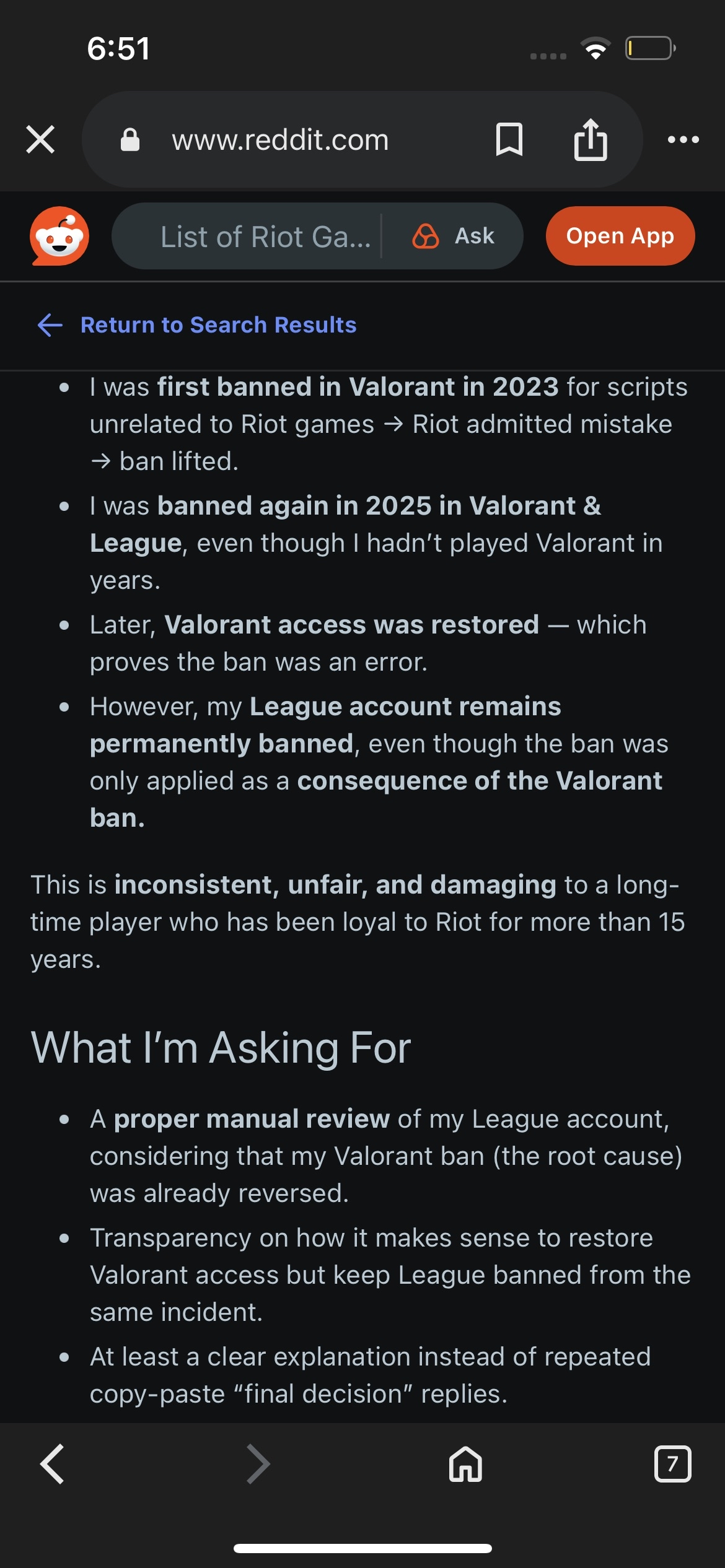
Task: Close the in-app browser with X
Action: (x=41, y=139)
